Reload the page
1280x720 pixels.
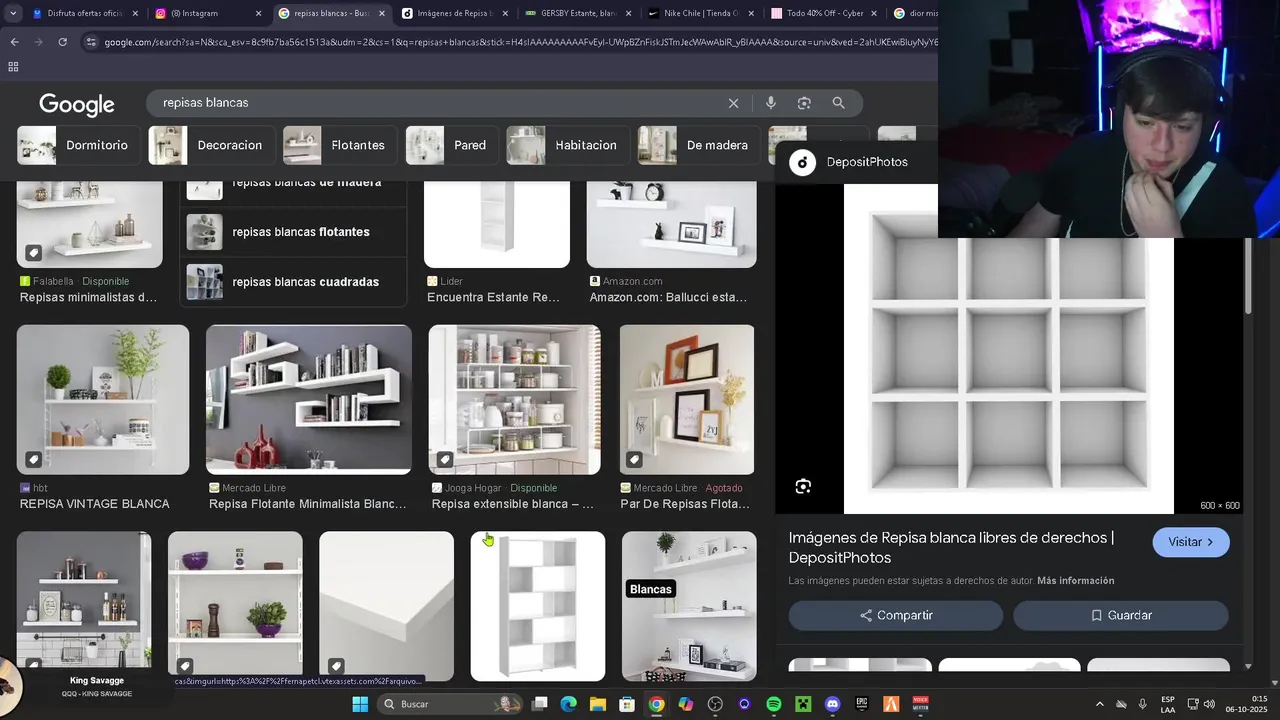tap(62, 42)
